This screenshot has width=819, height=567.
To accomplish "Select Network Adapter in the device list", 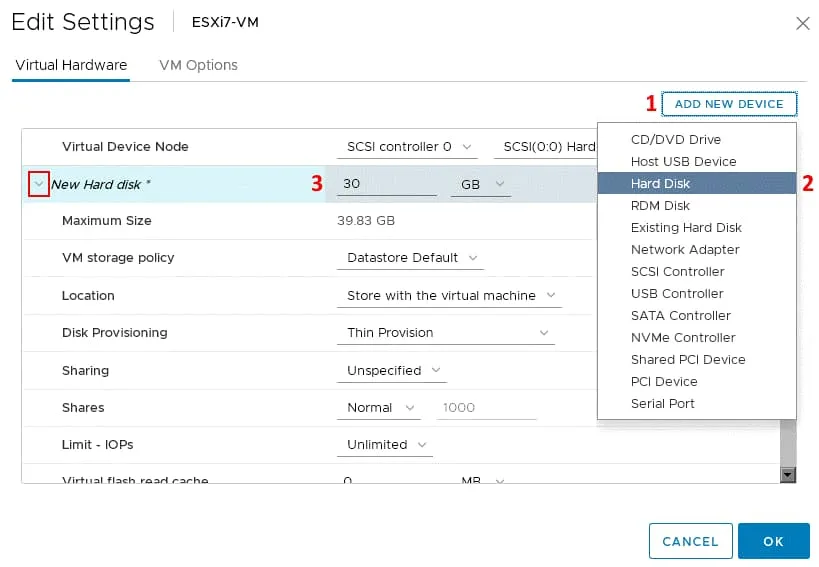I will click(x=685, y=250).
